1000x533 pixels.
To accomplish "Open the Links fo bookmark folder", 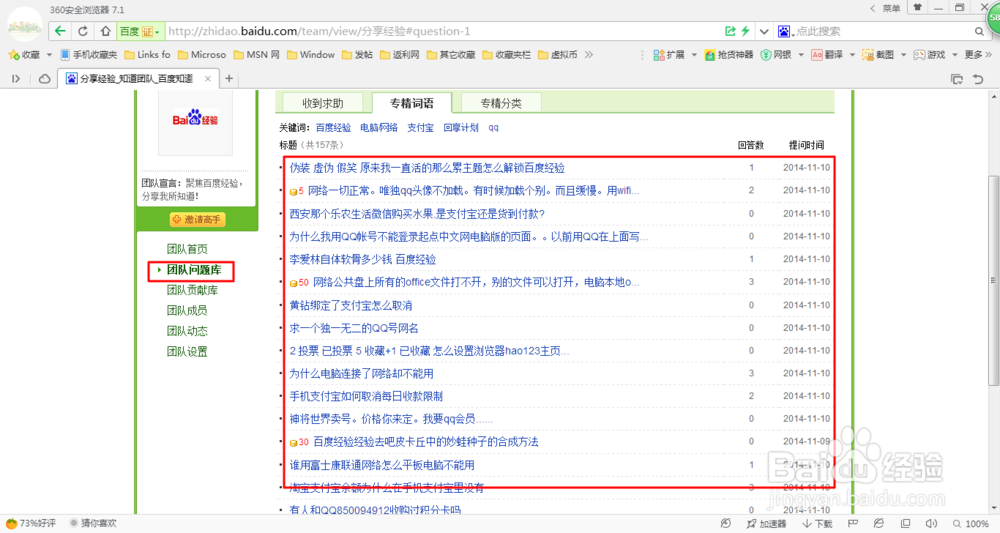I will [147, 55].
